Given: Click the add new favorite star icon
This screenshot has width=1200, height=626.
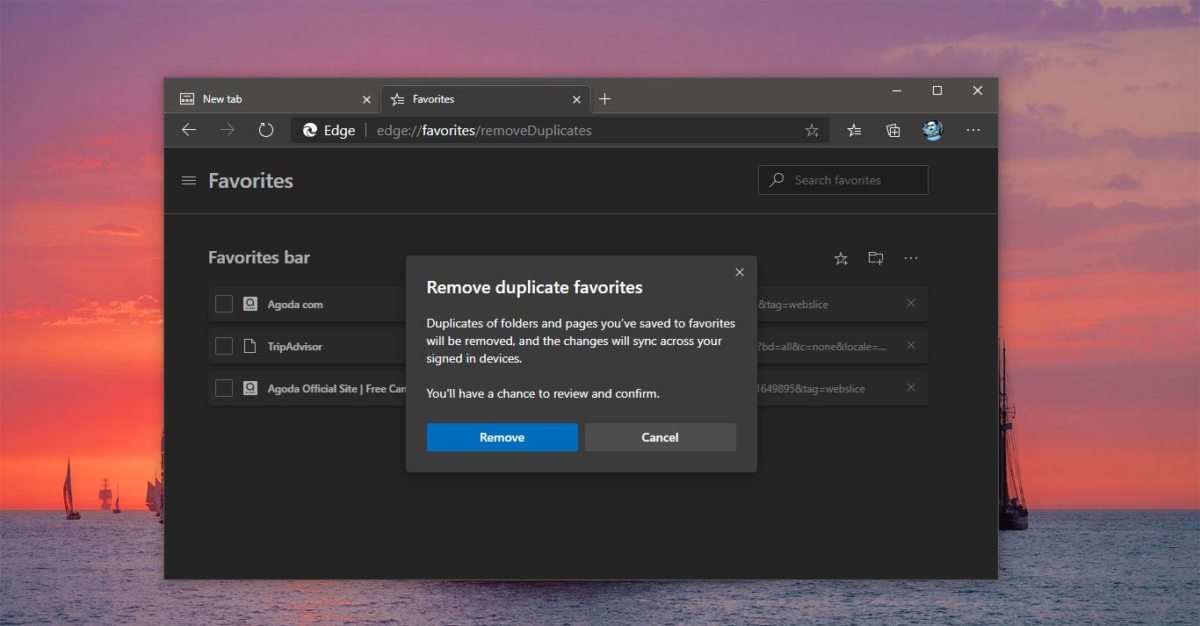Looking at the screenshot, I should pos(840,258).
